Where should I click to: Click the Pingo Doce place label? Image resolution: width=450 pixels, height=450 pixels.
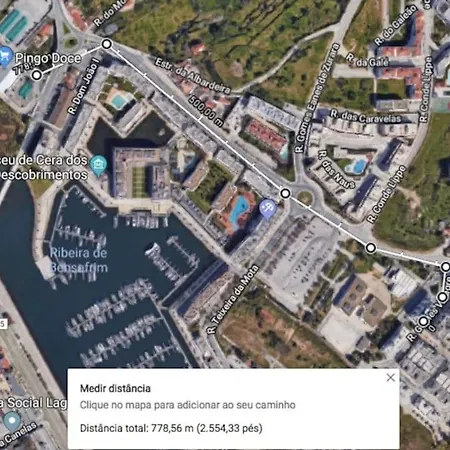coord(48,58)
